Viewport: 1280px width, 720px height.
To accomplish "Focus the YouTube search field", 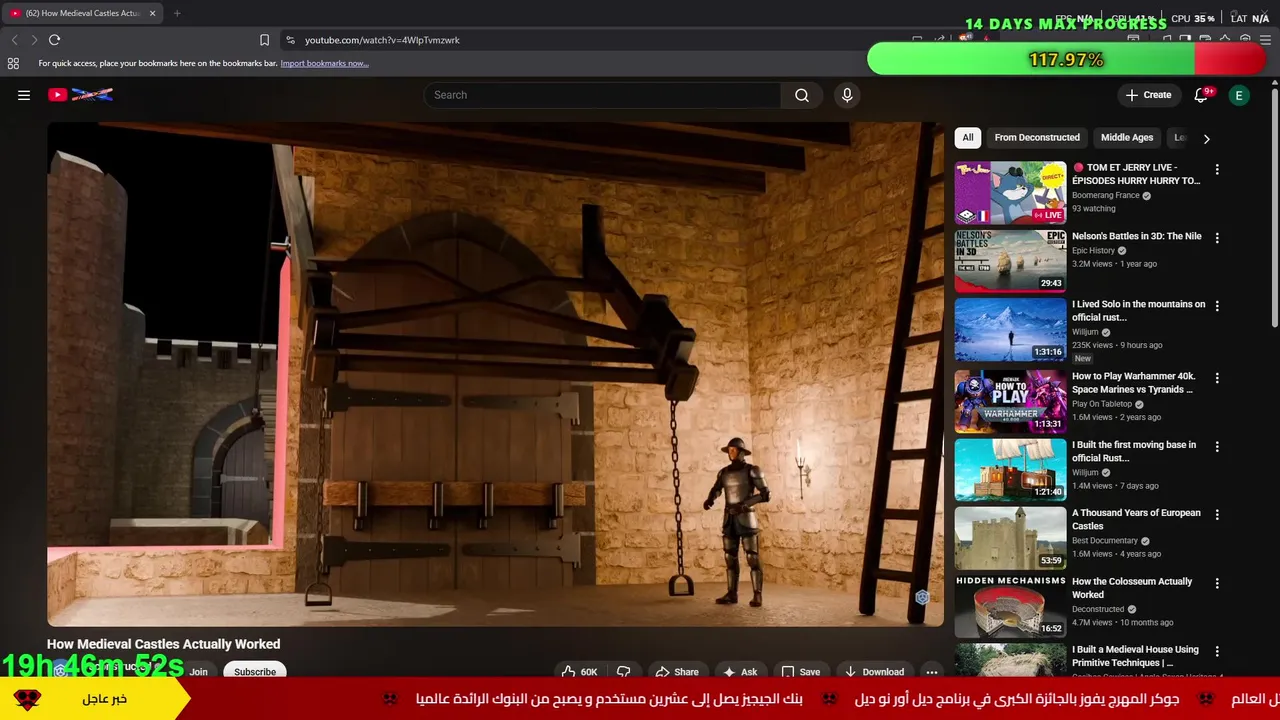I will [x=603, y=95].
